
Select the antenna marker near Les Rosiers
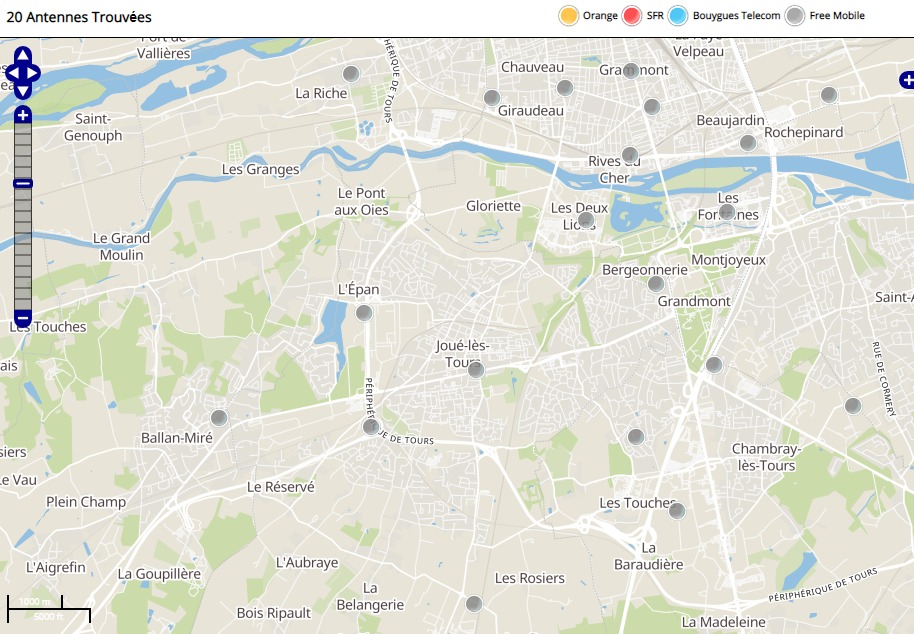coord(474,604)
